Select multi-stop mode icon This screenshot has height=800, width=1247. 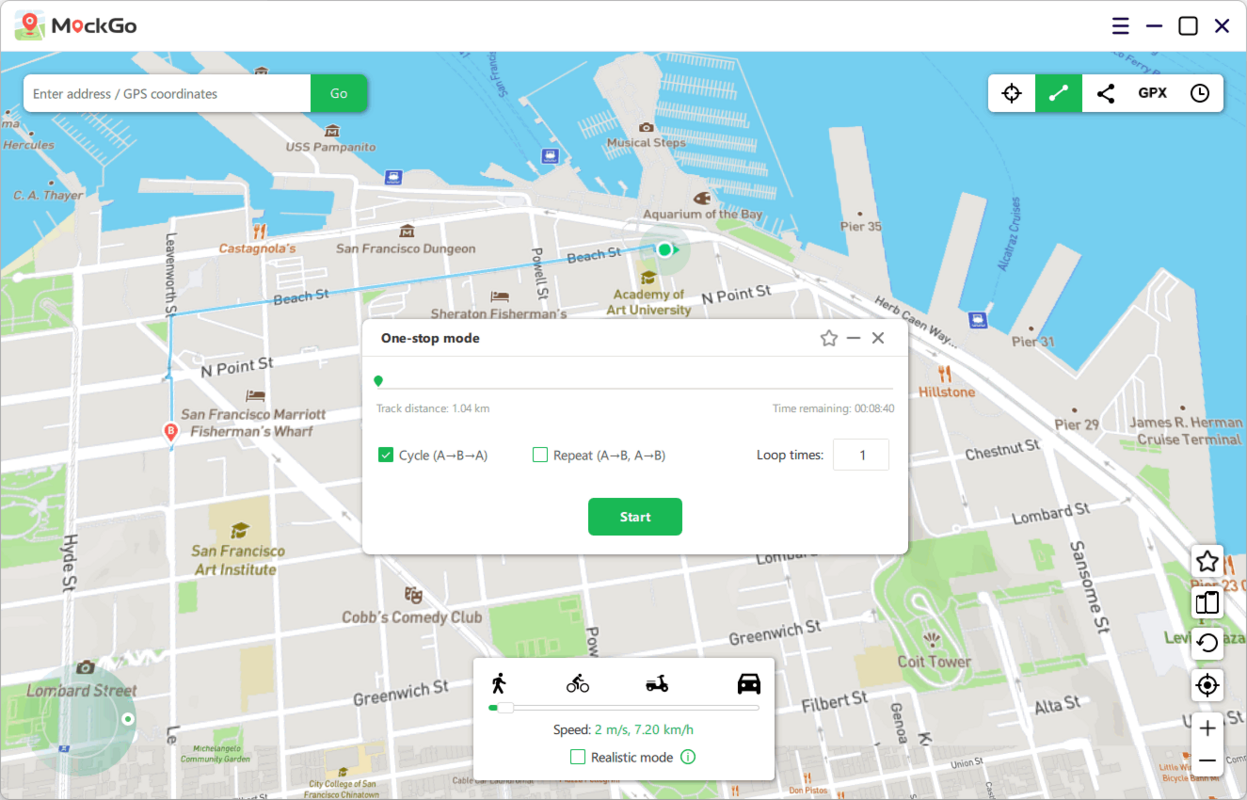1105,93
